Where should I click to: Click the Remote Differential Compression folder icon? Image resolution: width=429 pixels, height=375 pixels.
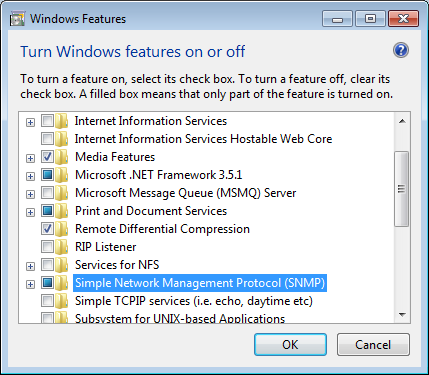62,229
